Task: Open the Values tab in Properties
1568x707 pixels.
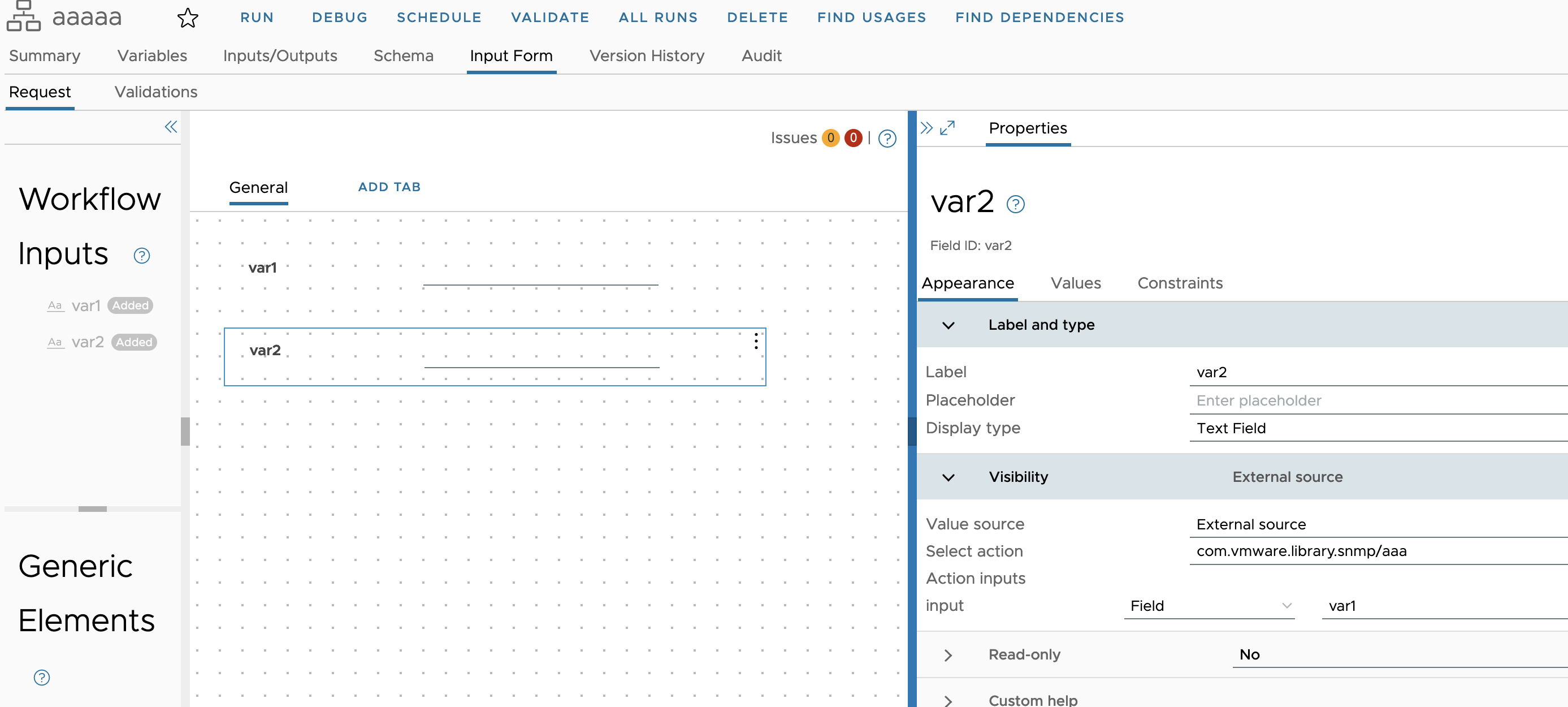Action: point(1075,283)
